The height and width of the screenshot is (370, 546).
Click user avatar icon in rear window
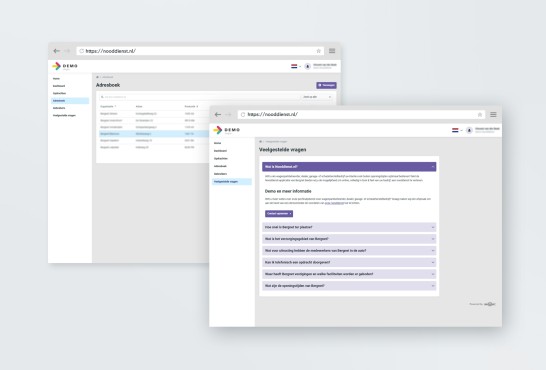pyautogui.click(x=307, y=66)
